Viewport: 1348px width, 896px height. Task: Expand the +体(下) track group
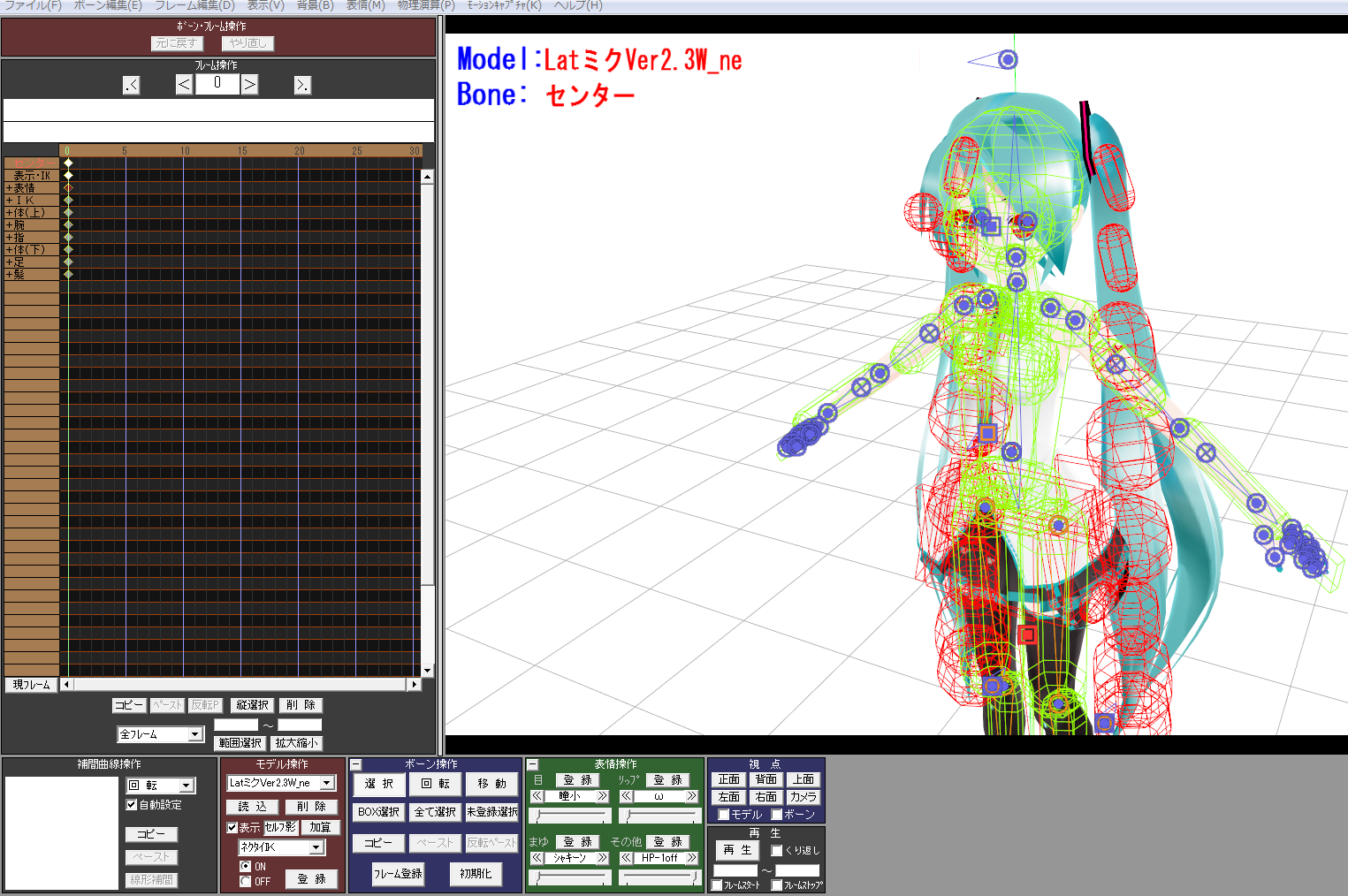tap(26, 250)
